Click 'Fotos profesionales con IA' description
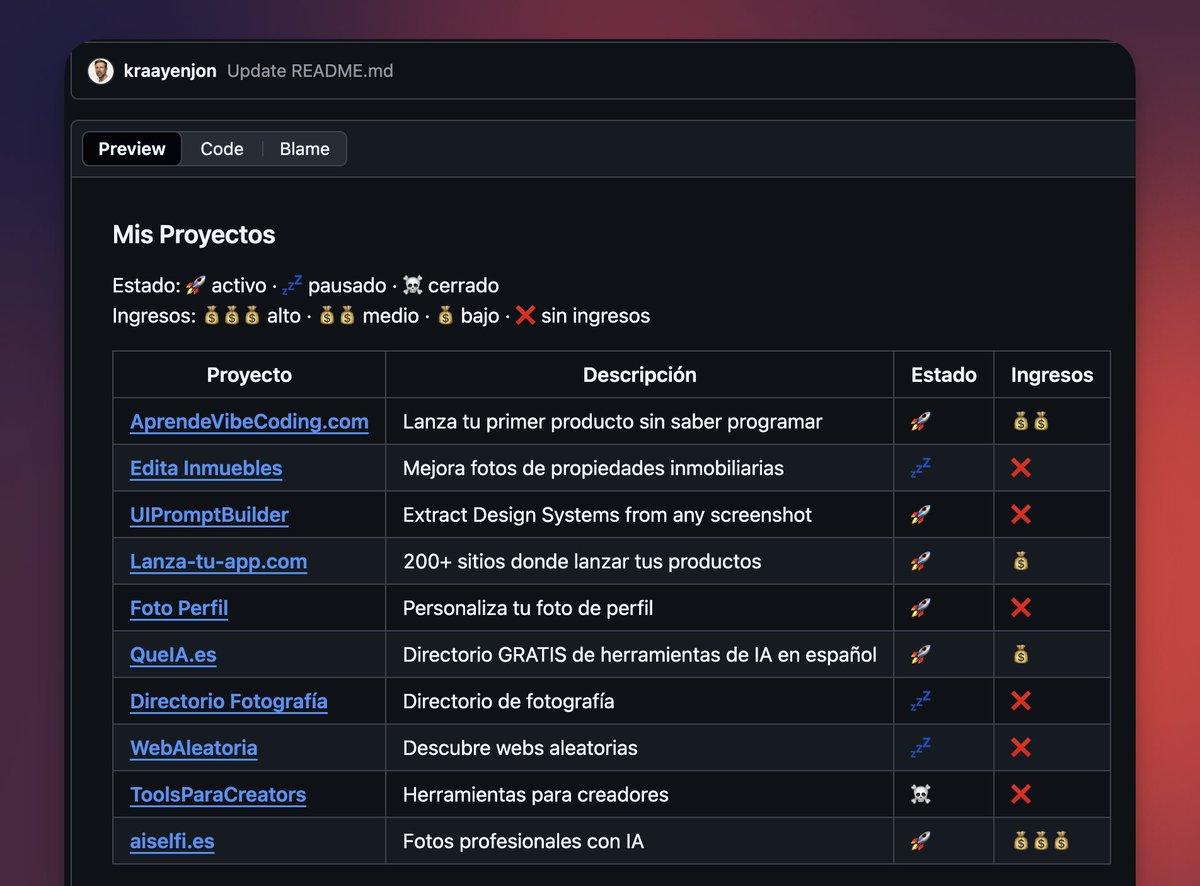This screenshot has height=886, width=1200. pos(523,841)
